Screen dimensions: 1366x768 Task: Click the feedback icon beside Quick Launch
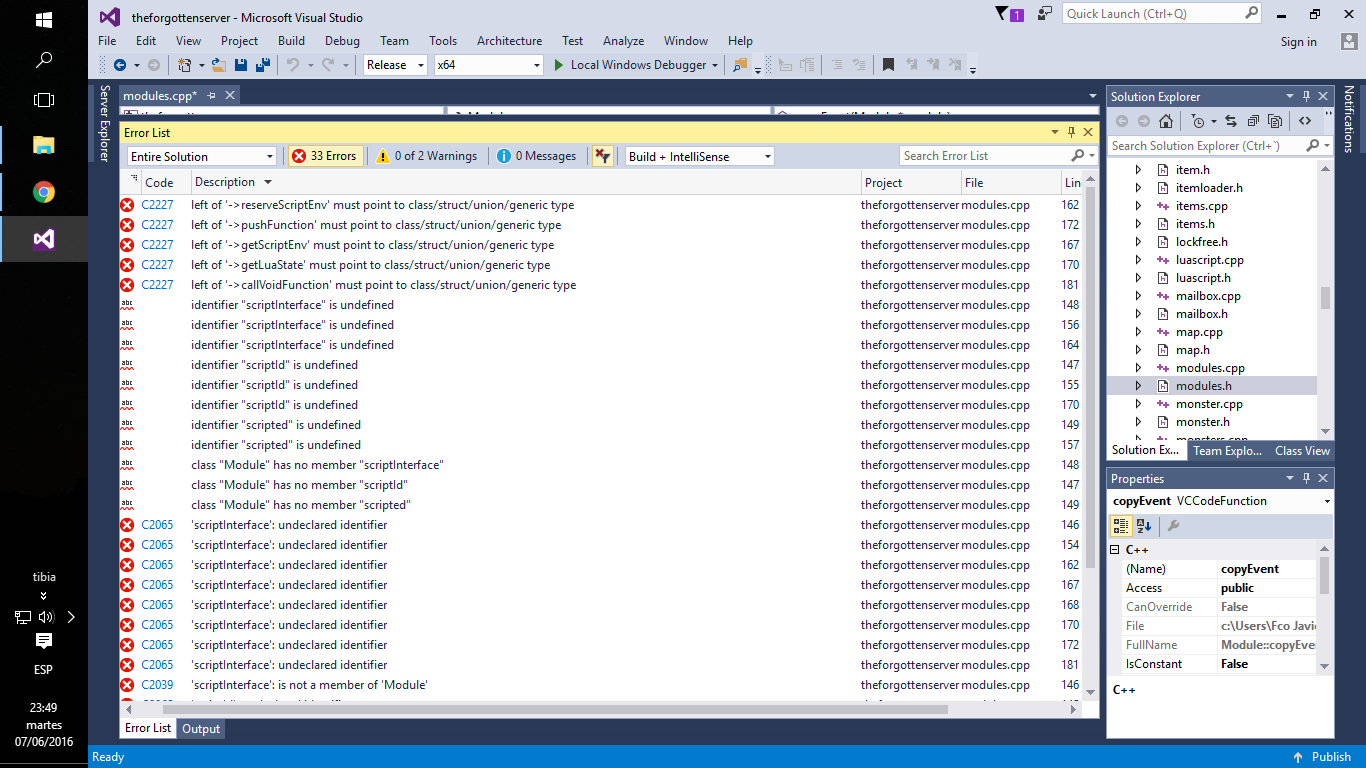(1045, 14)
